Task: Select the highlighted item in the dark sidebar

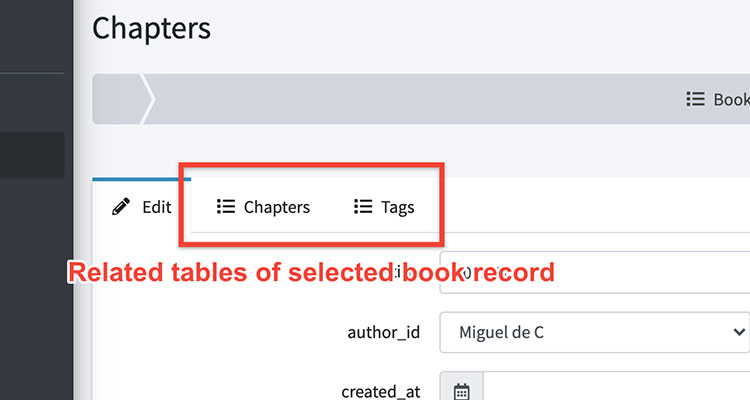Action: point(32,155)
